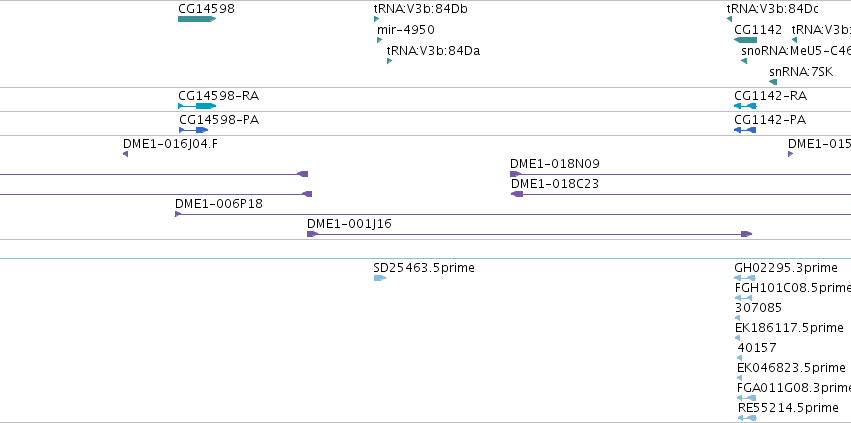The width and height of the screenshot is (851, 423).
Task: Click the CG1142-PA protein feature
Action: coord(745,130)
